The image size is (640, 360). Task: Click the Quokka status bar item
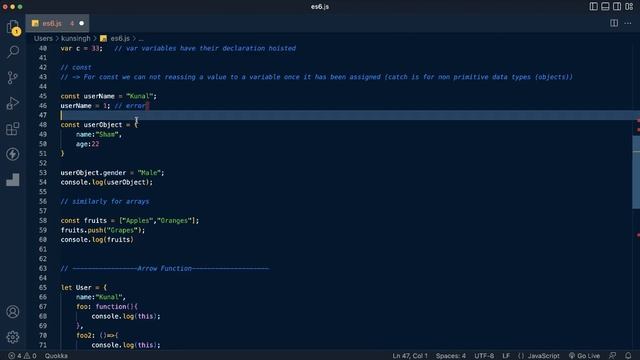pos(56,356)
